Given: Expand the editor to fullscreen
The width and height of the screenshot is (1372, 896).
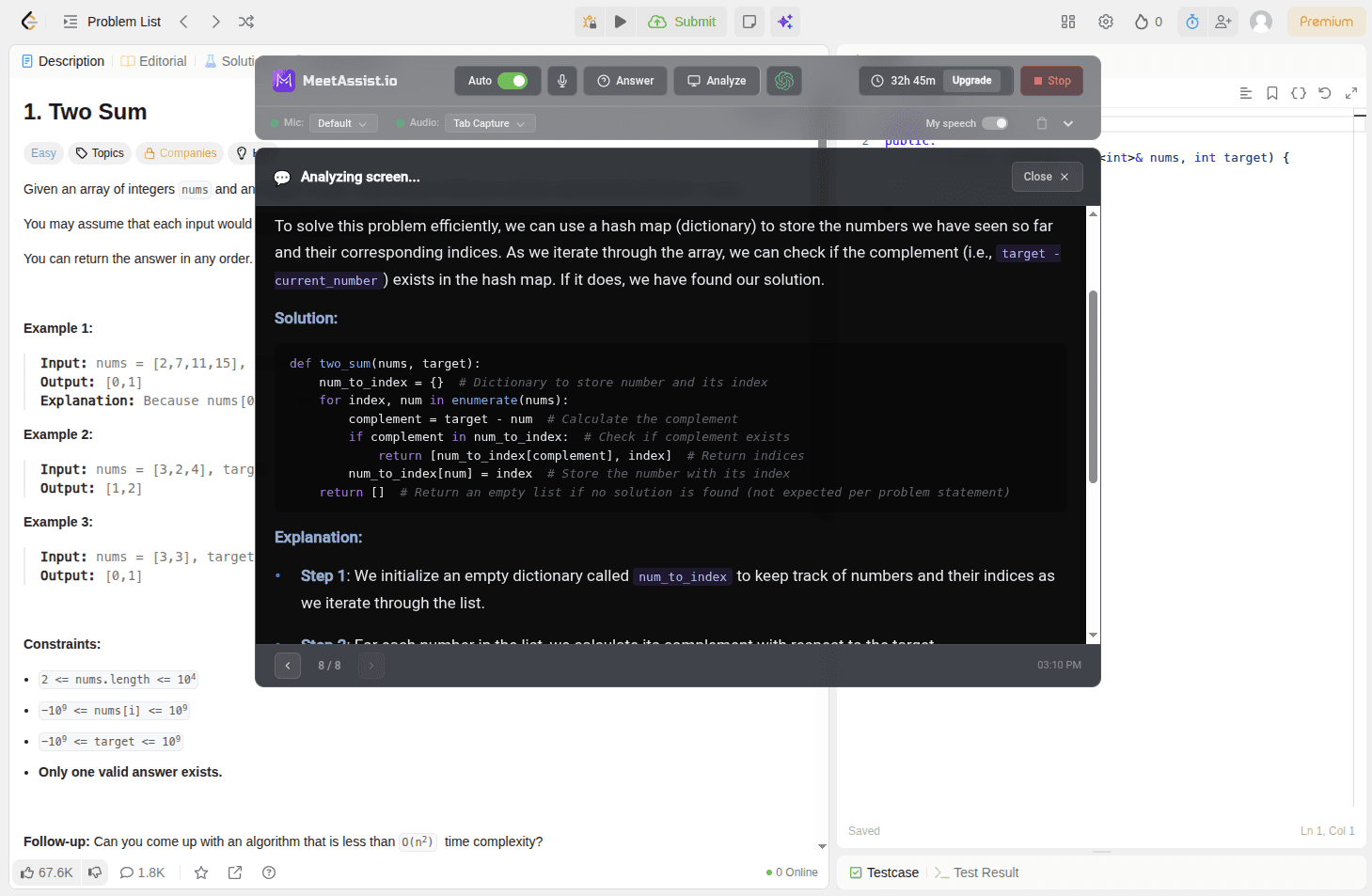Looking at the screenshot, I should click(1351, 93).
